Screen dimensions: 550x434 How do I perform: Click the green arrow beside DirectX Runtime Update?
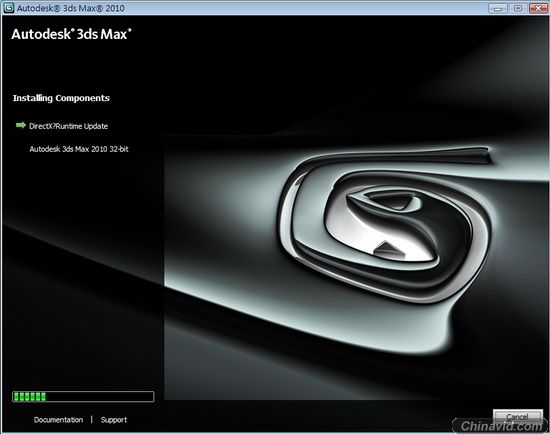[x=21, y=125]
